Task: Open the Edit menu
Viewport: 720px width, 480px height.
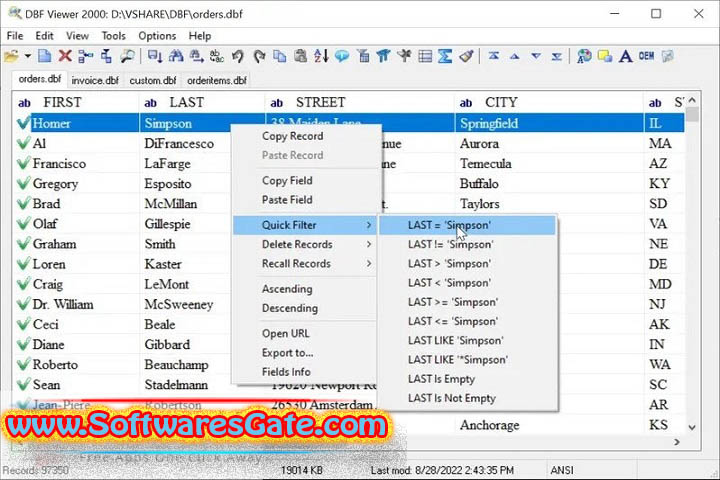Action: [44, 36]
